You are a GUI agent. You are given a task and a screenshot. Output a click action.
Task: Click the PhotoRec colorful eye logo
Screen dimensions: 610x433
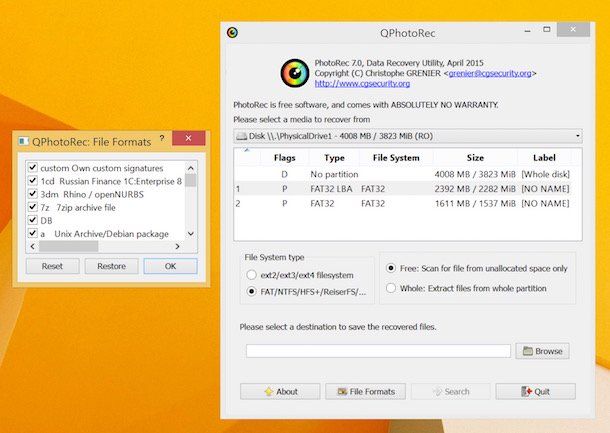pyautogui.click(x=295, y=73)
